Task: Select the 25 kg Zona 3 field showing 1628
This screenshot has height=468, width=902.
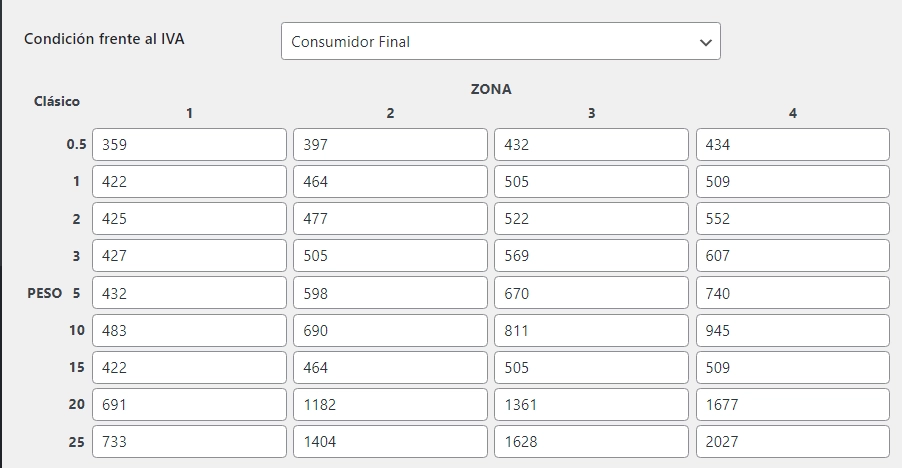Action: click(591, 441)
